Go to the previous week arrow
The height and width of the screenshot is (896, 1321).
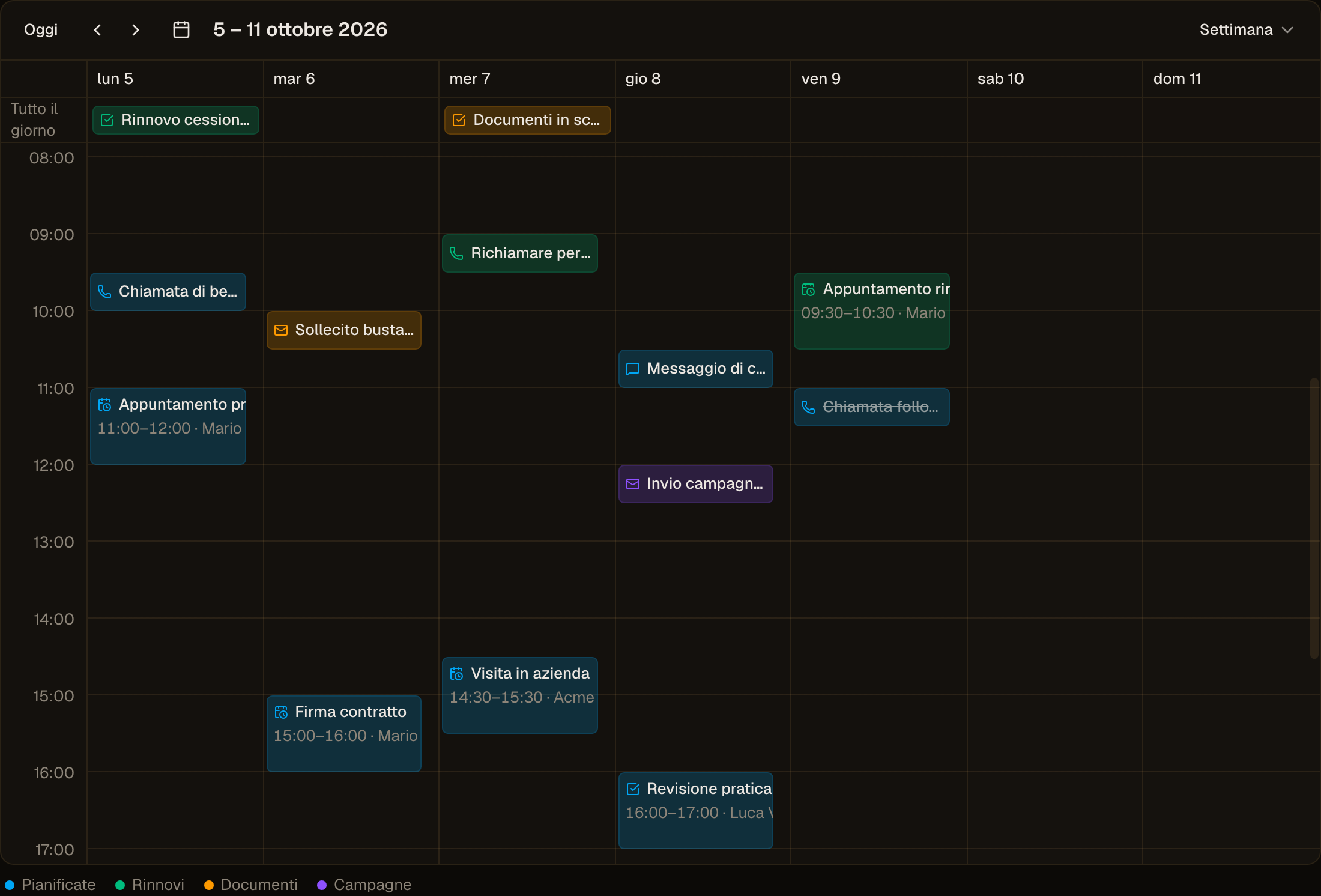click(x=97, y=29)
